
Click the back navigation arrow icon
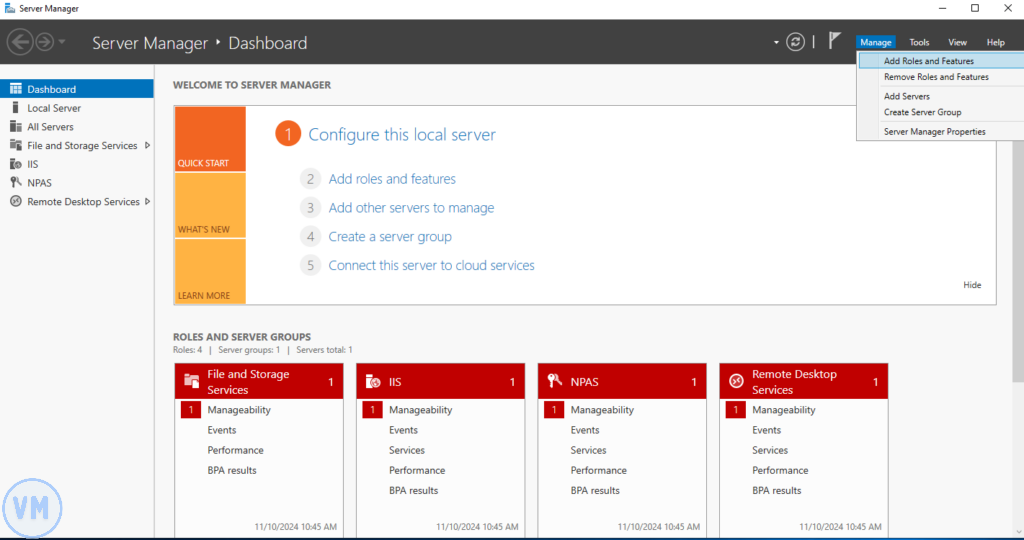point(20,42)
